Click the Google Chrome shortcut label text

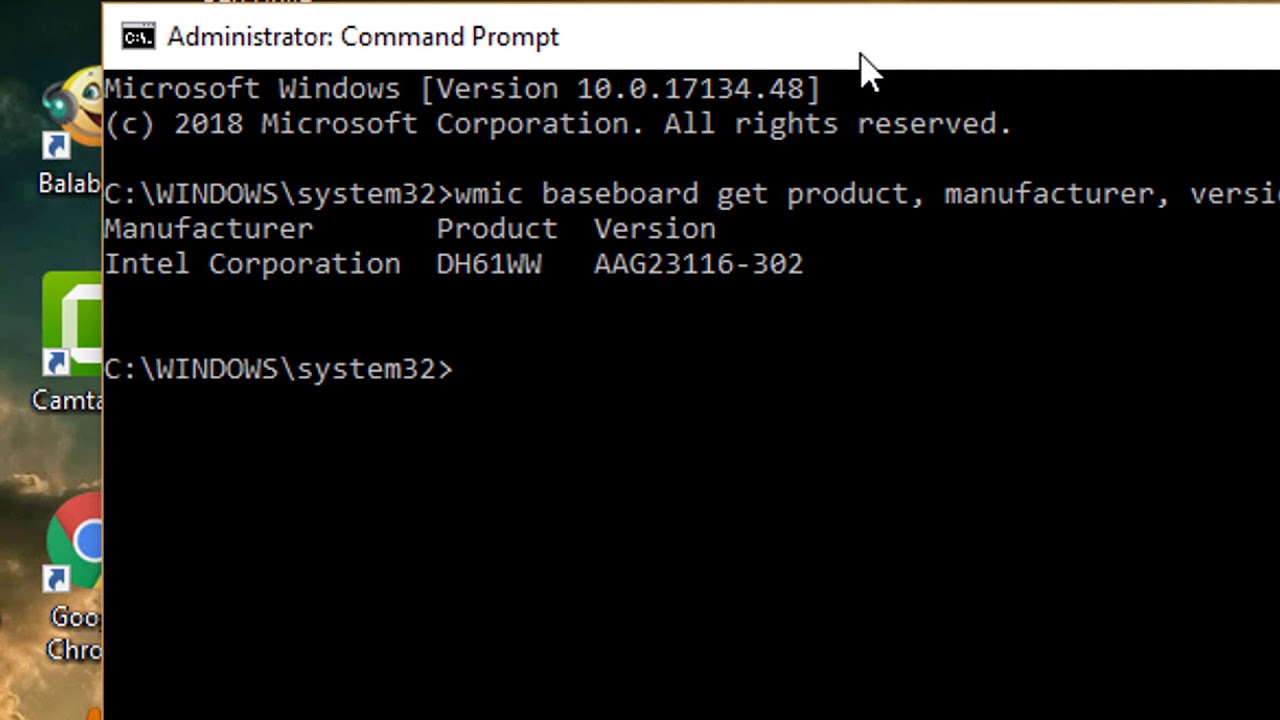point(75,633)
